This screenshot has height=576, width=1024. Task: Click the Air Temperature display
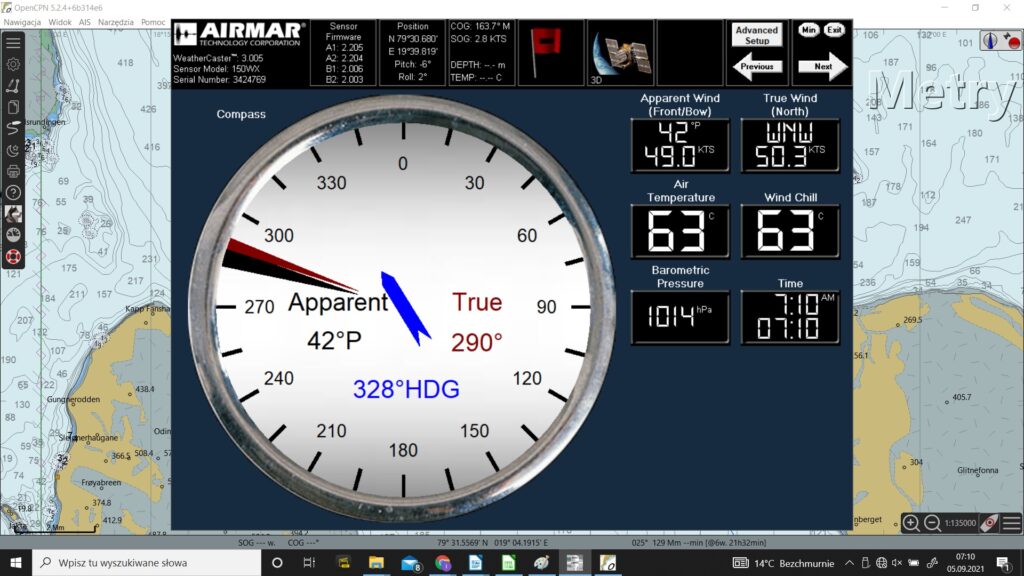coord(680,231)
